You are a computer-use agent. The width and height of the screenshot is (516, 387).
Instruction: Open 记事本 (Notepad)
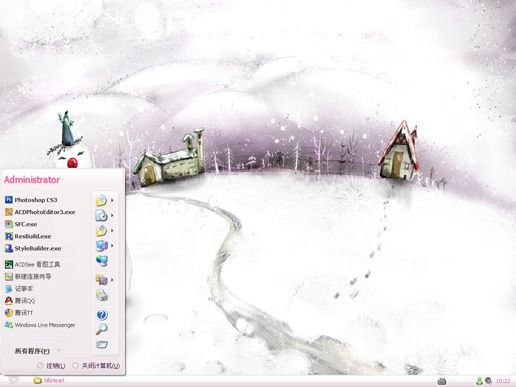pos(19,288)
